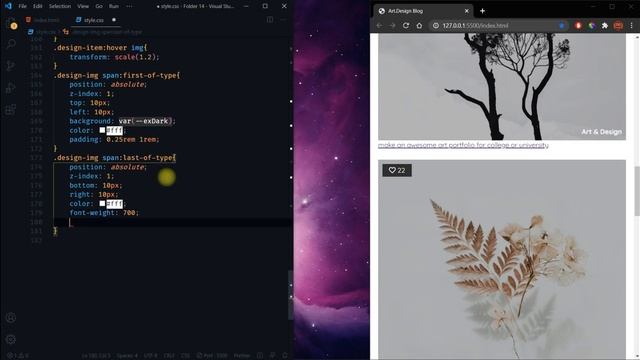Viewport: 640px width, 360px height.
Task: Open the CRLF line ending selector
Action: [x=169, y=356]
